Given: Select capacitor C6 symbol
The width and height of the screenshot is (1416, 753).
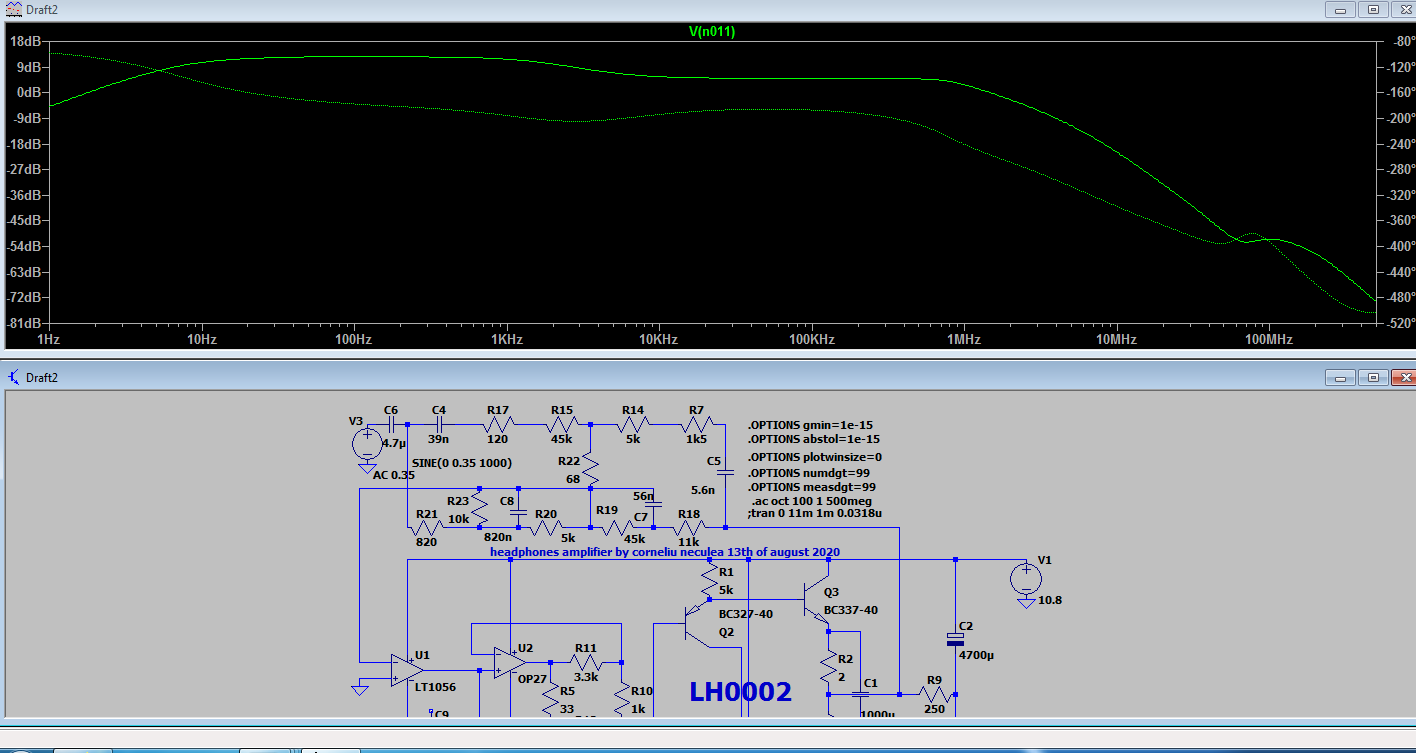Looking at the screenshot, I should pyautogui.click(x=391, y=424).
